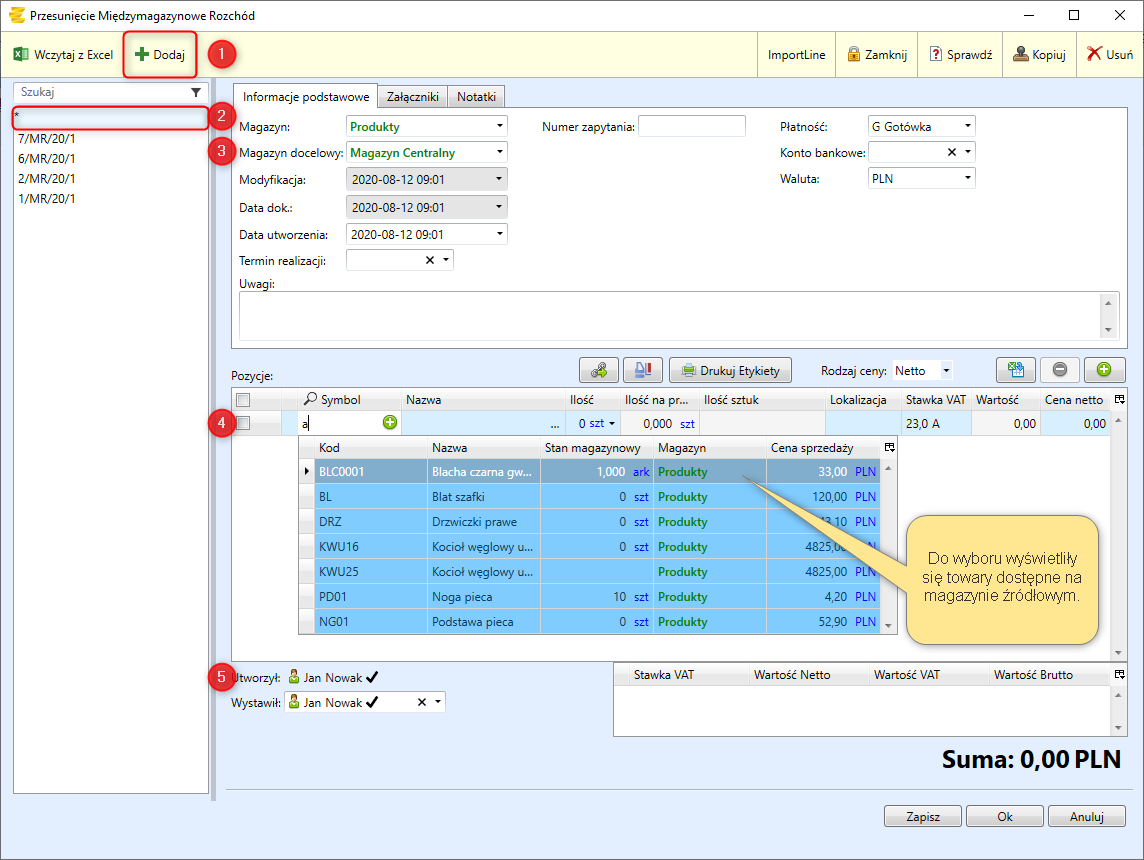
Task: Click the red X Usuń button
Action: point(1109,55)
